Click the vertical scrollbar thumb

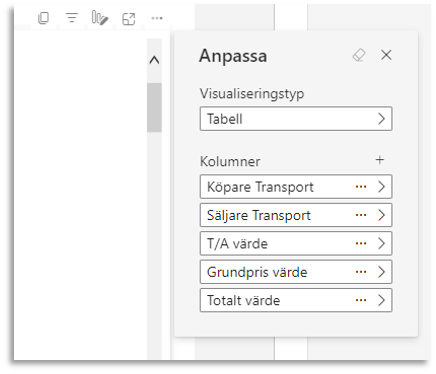tap(154, 107)
